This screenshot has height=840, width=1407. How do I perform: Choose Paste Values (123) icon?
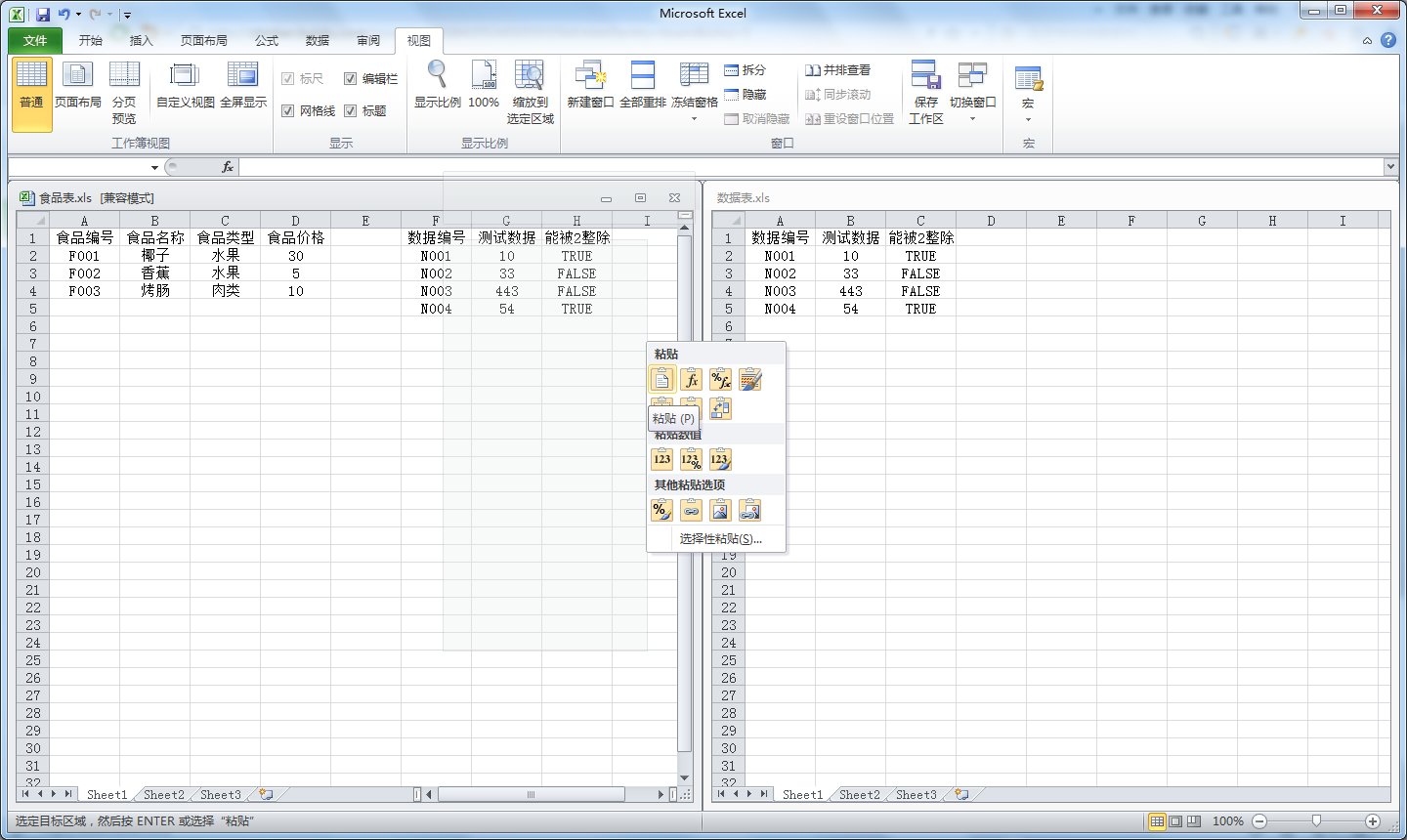(x=661, y=459)
